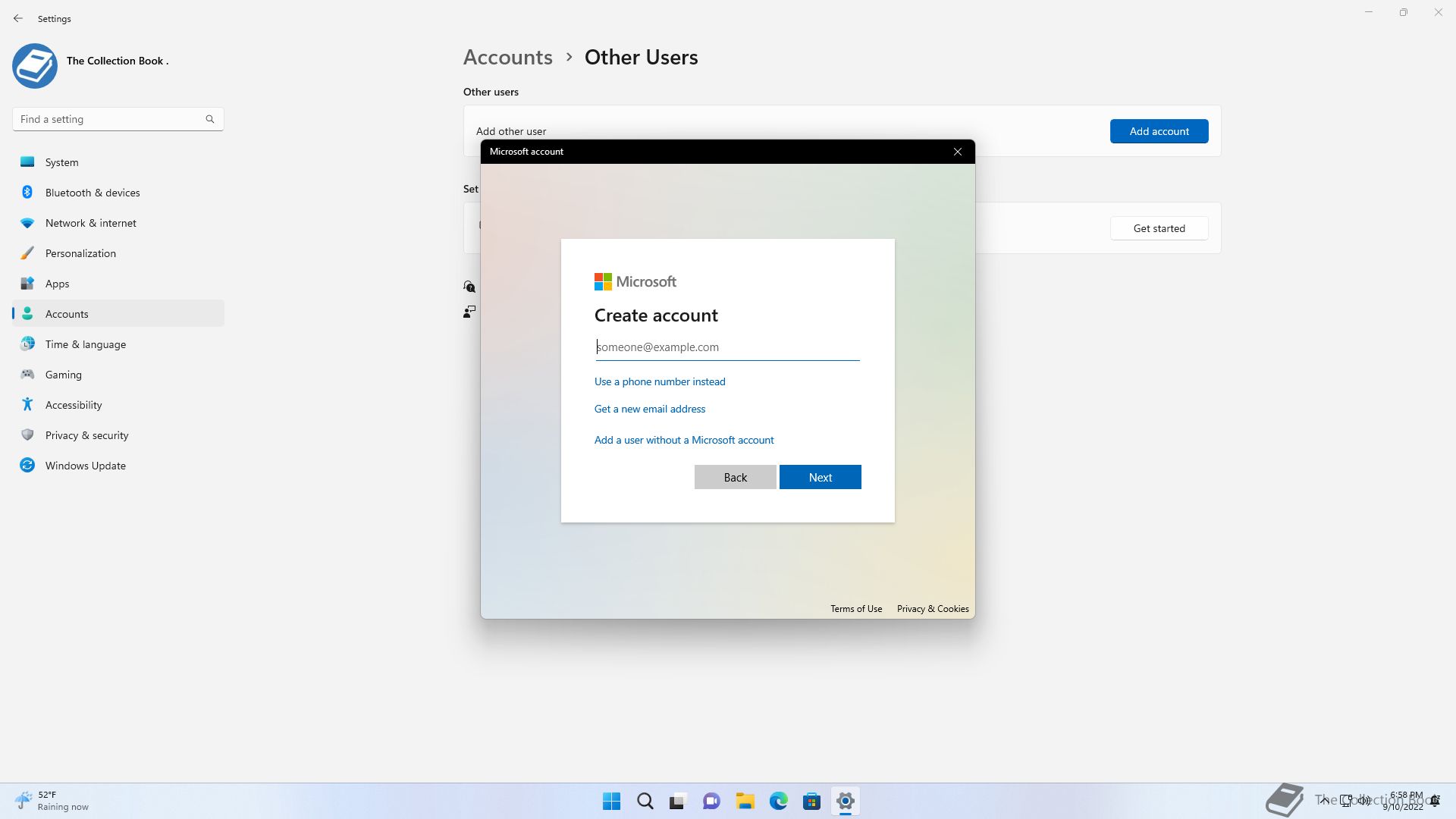Open Privacy & Cookies link
The image size is (1456, 819).
coord(932,609)
